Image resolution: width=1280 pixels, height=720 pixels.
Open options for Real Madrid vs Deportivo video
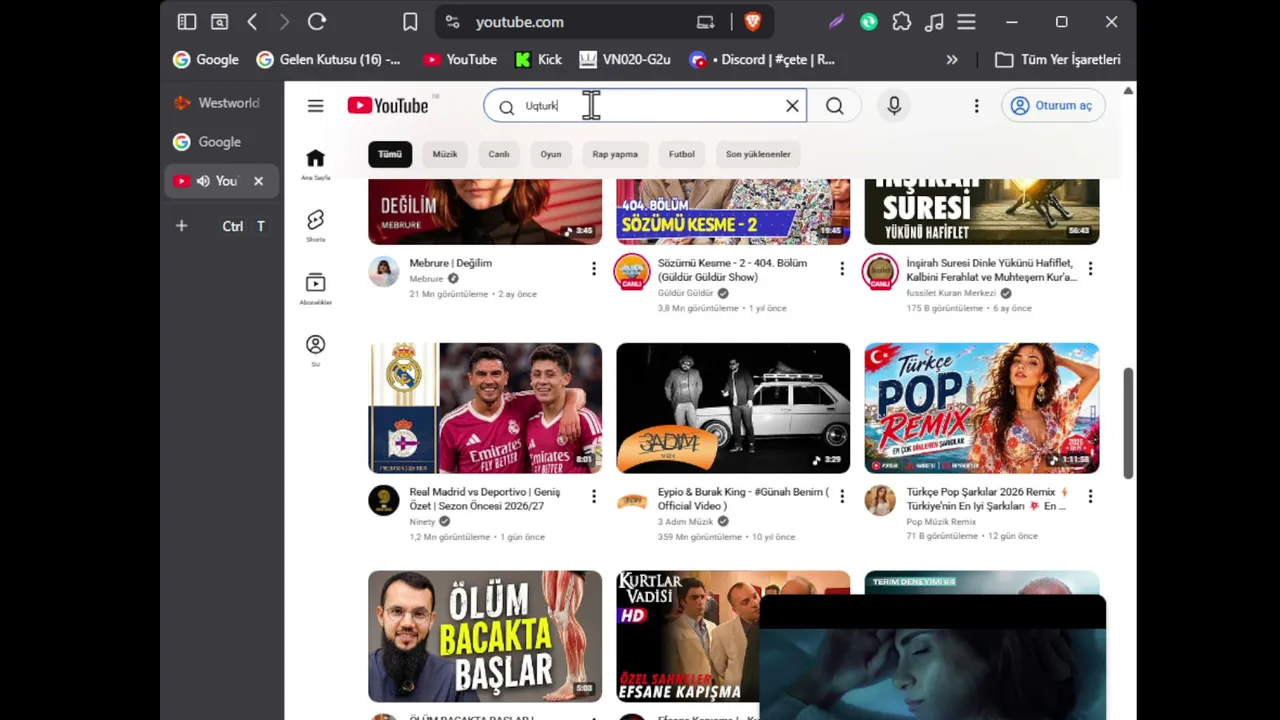(x=594, y=497)
